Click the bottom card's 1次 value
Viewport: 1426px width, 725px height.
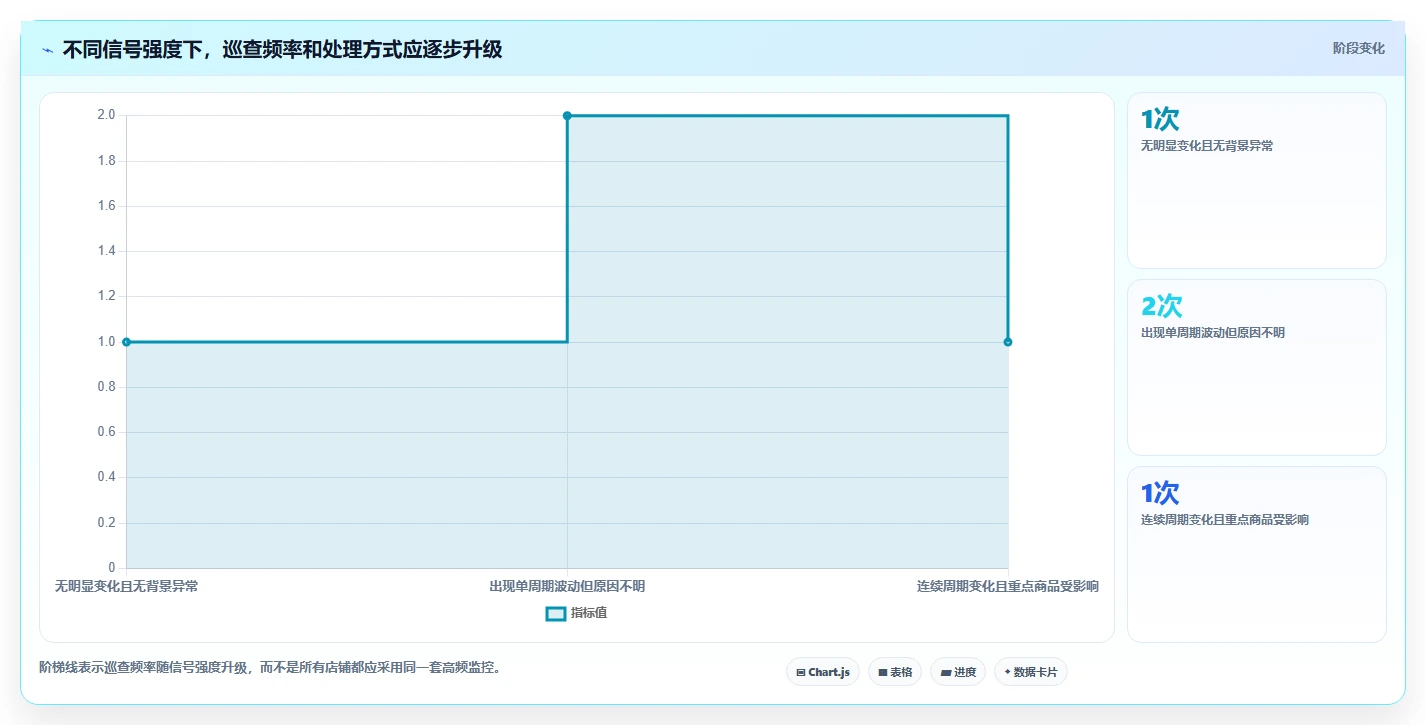click(x=1160, y=493)
